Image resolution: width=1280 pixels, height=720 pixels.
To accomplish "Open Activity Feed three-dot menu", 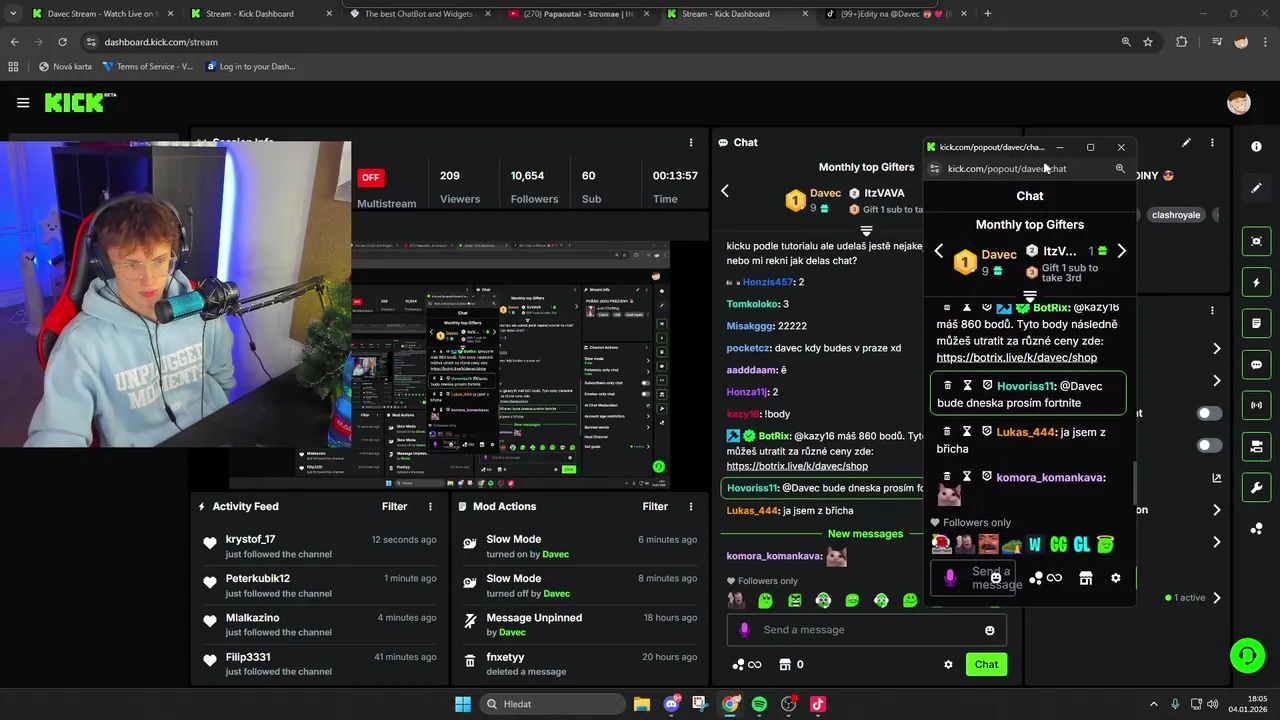I will 431,507.
